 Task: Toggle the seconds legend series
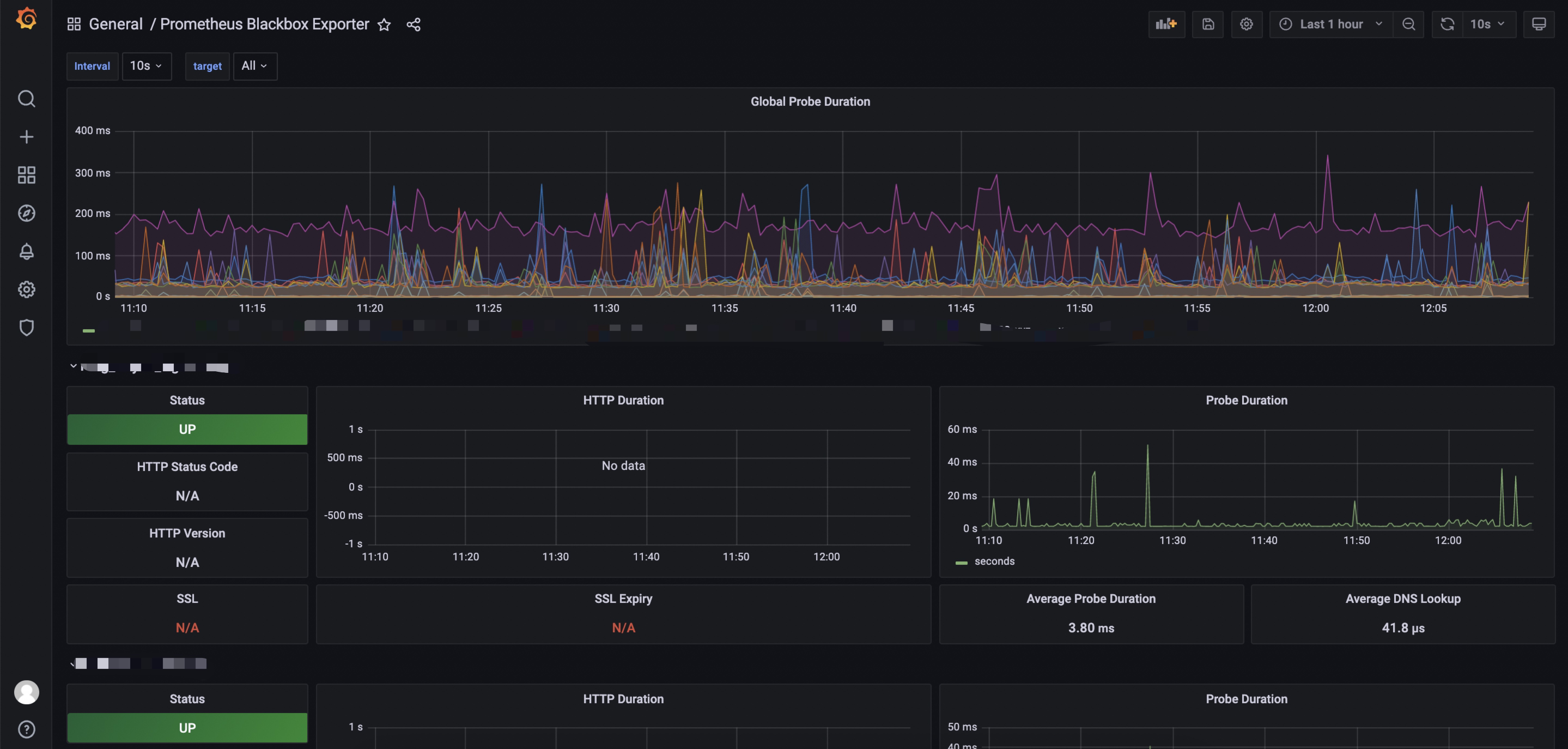coord(994,561)
